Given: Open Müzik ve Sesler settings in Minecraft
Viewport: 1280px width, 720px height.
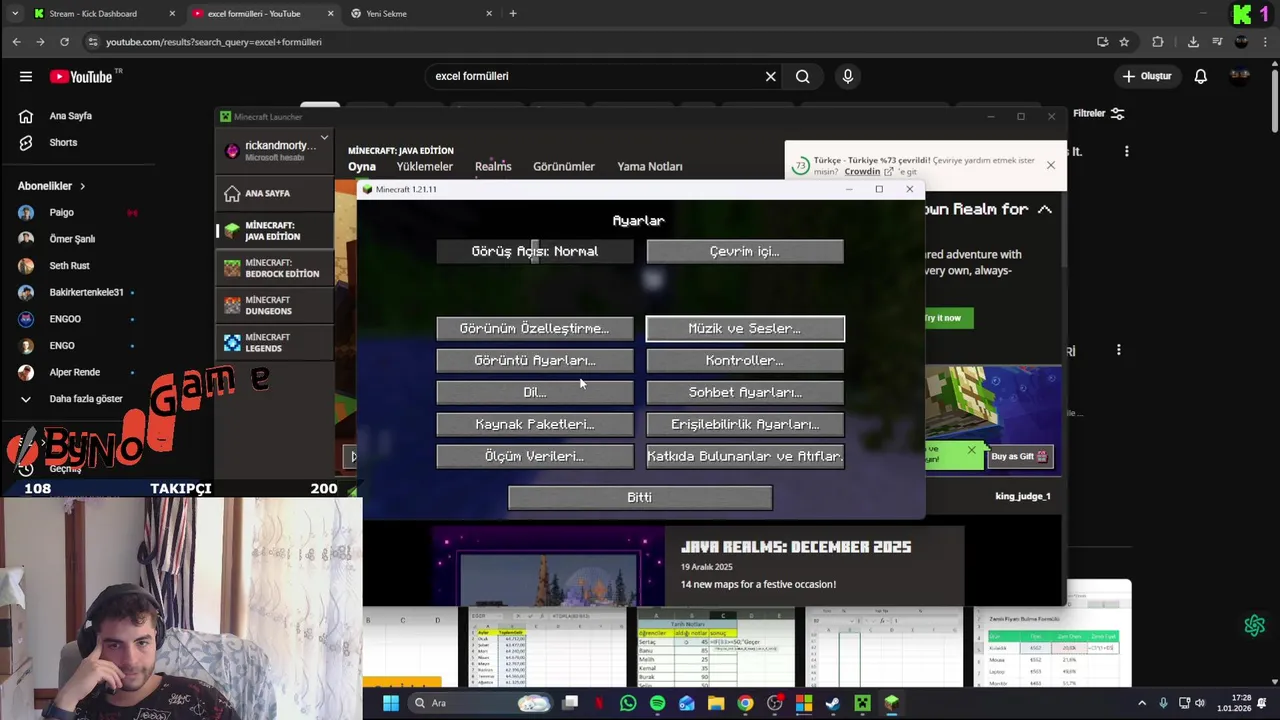Looking at the screenshot, I should point(745,328).
